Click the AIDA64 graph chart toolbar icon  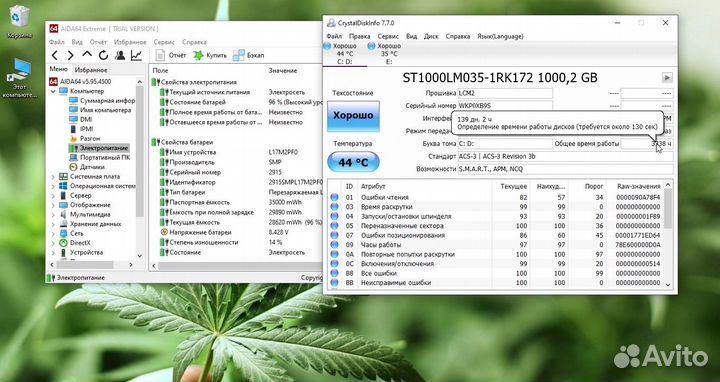coord(136,56)
